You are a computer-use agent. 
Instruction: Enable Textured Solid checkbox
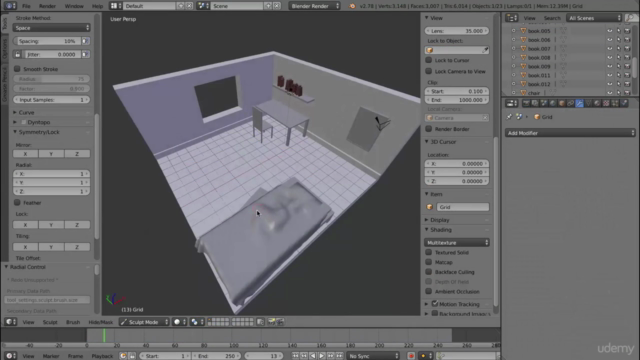429,252
